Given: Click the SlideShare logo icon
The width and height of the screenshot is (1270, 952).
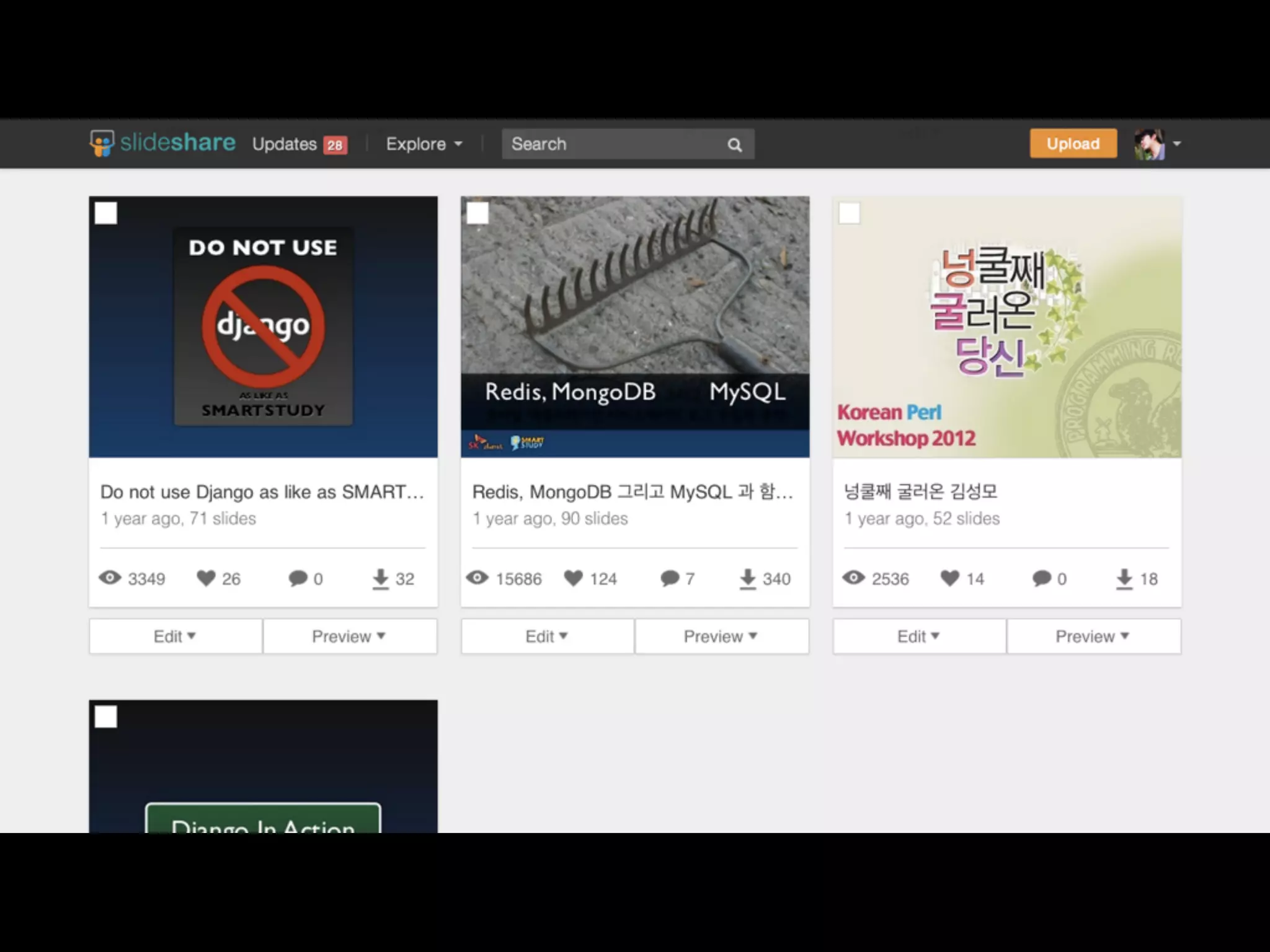Looking at the screenshot, I should (102, 143).
